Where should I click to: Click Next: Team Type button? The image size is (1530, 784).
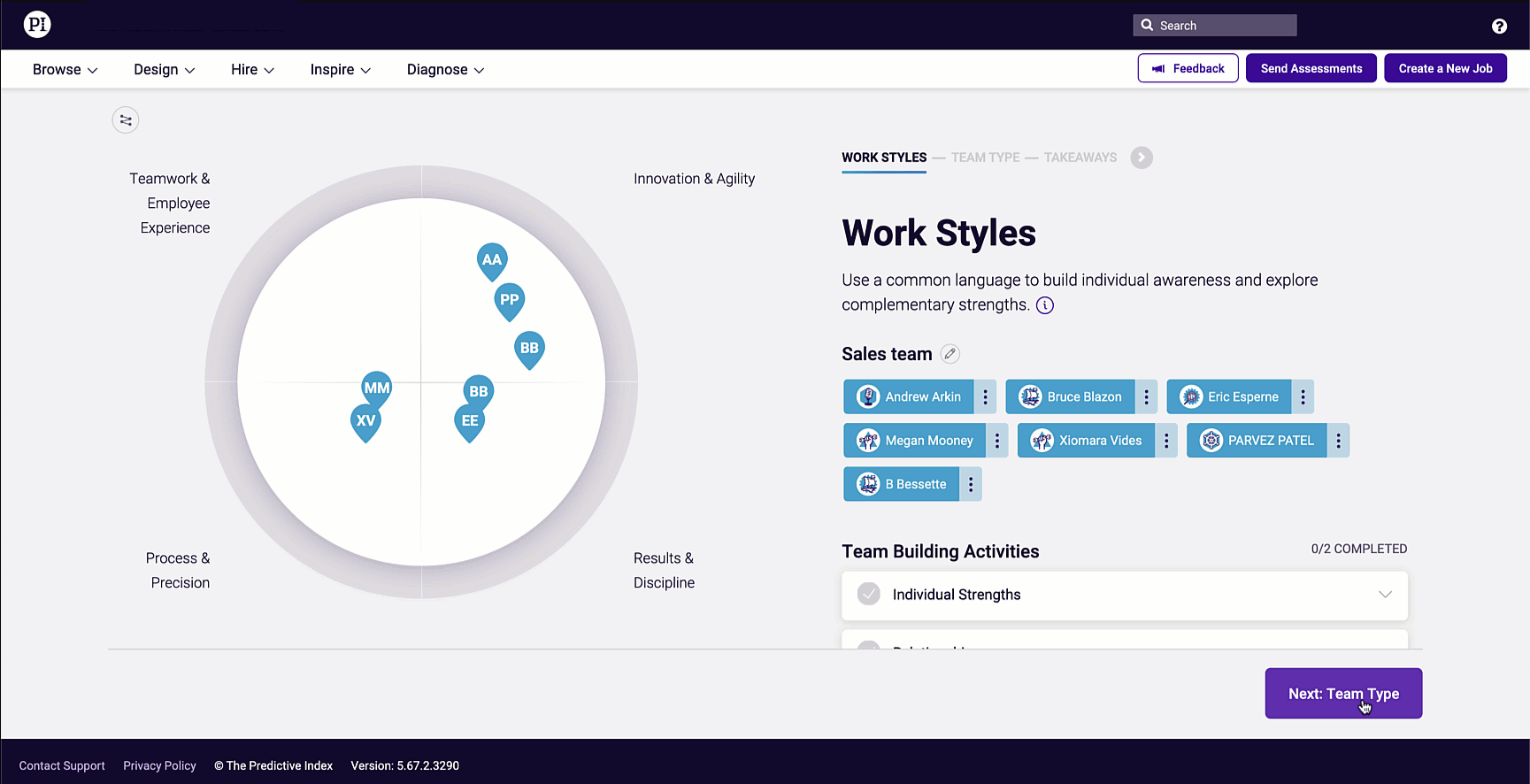1343,693
